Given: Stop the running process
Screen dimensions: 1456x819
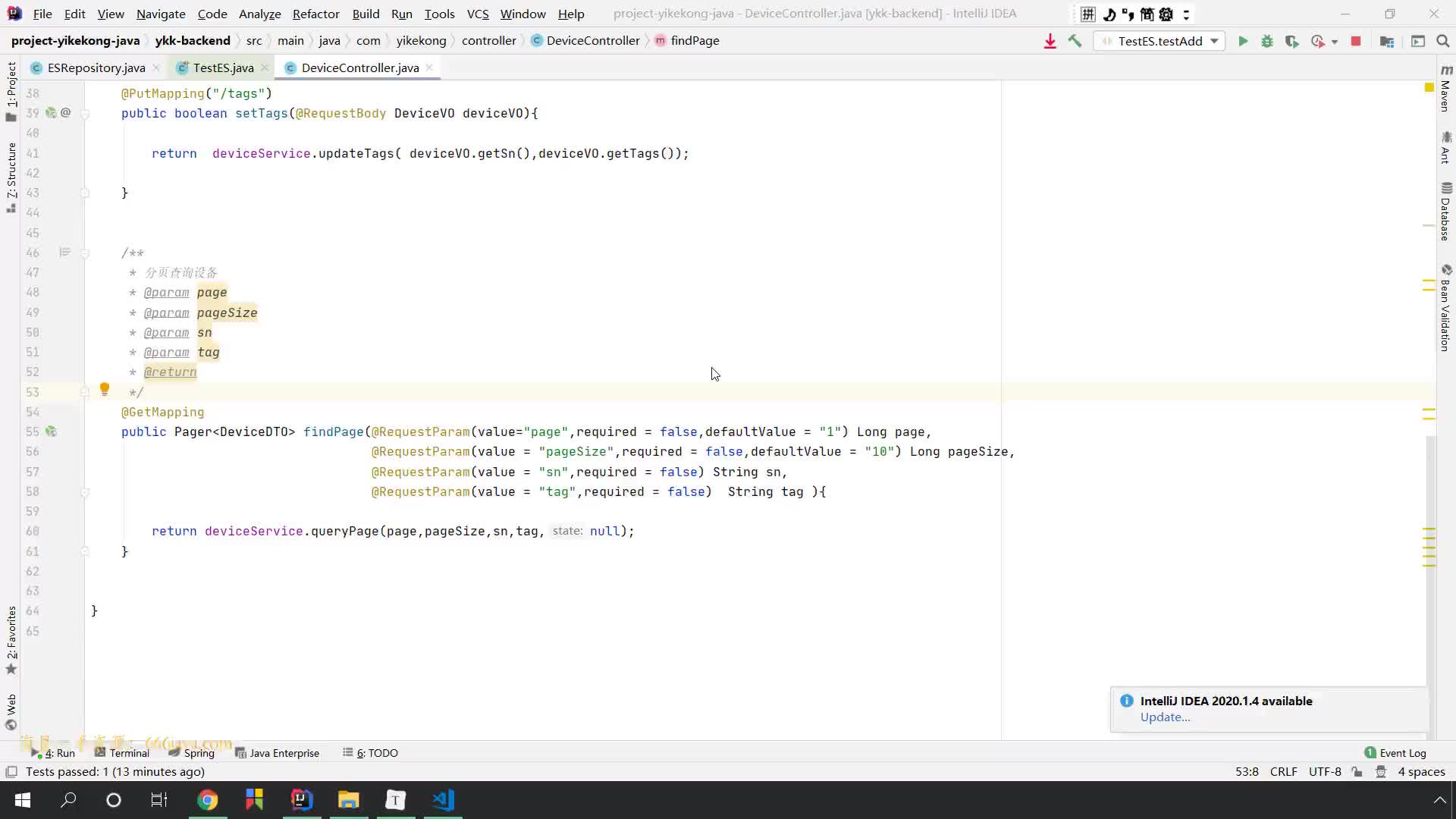Looking at the screenshot, I should [x=1356, y=41].
